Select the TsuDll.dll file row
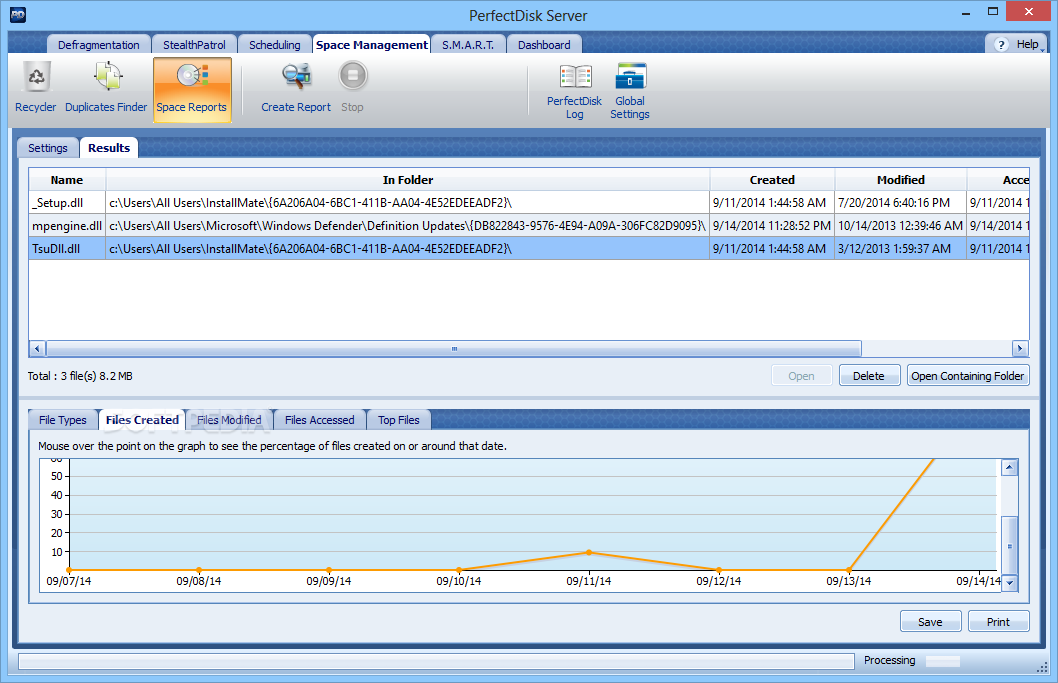Image resolution: width=1058 pixels, height=683 pixels. (529, 248)
